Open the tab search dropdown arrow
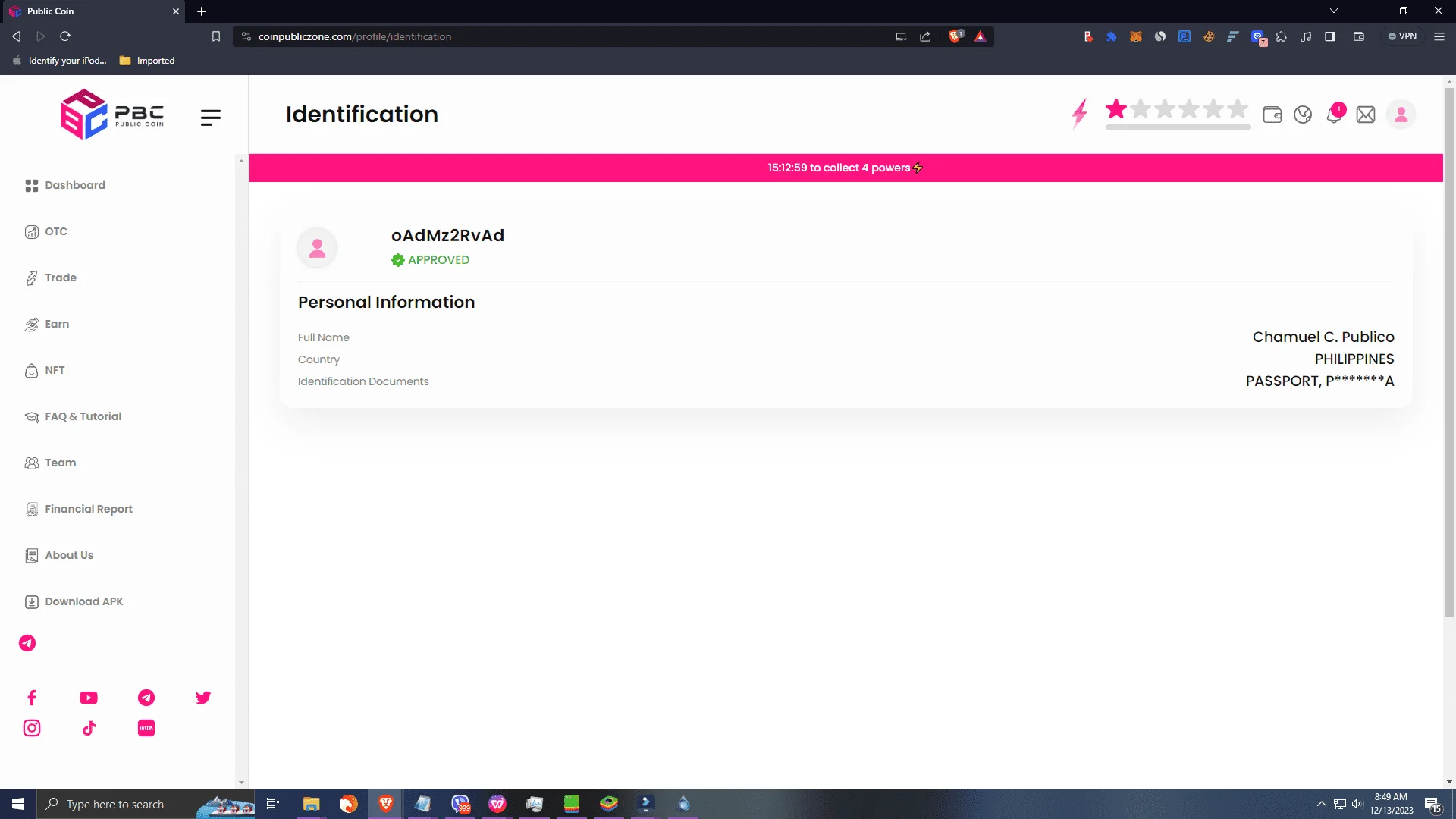The height and width of the screenshot is (819, 1456). point(1334,11)
